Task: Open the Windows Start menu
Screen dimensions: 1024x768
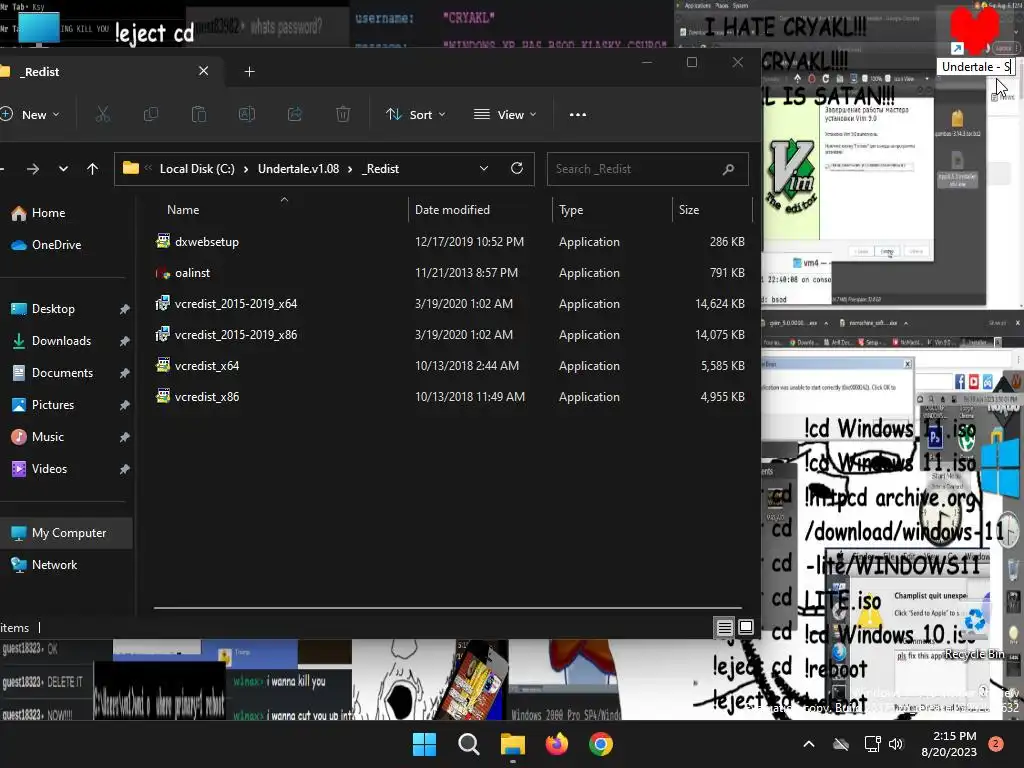Action: tap(424, 744)
